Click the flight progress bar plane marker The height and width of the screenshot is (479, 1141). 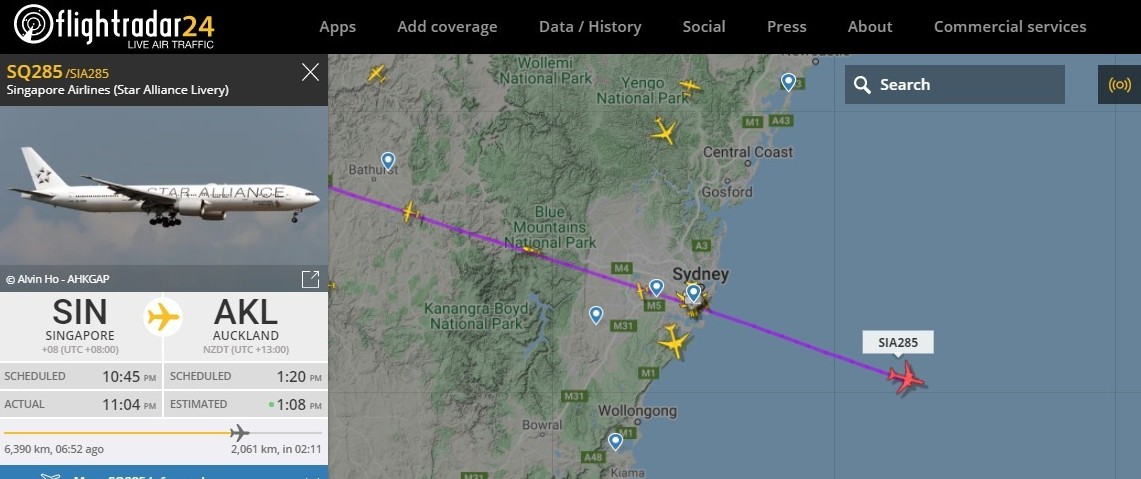coord(239,432)
